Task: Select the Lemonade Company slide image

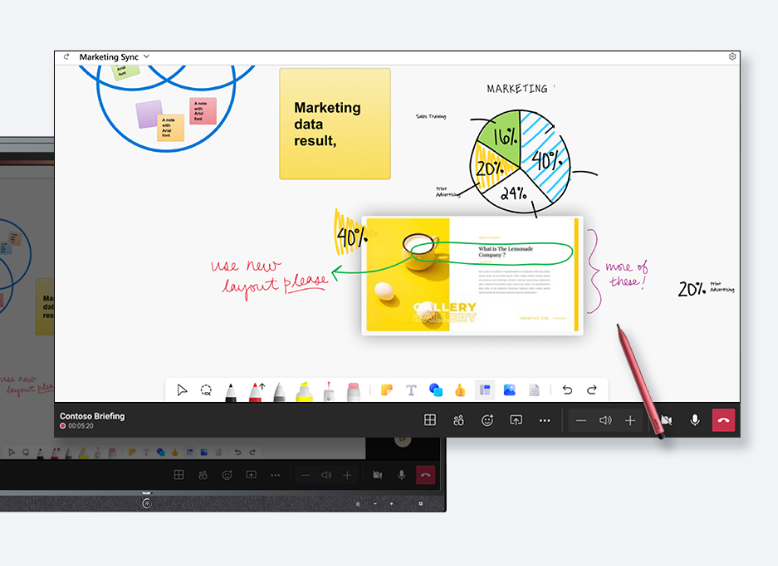Action: point(472,276)
